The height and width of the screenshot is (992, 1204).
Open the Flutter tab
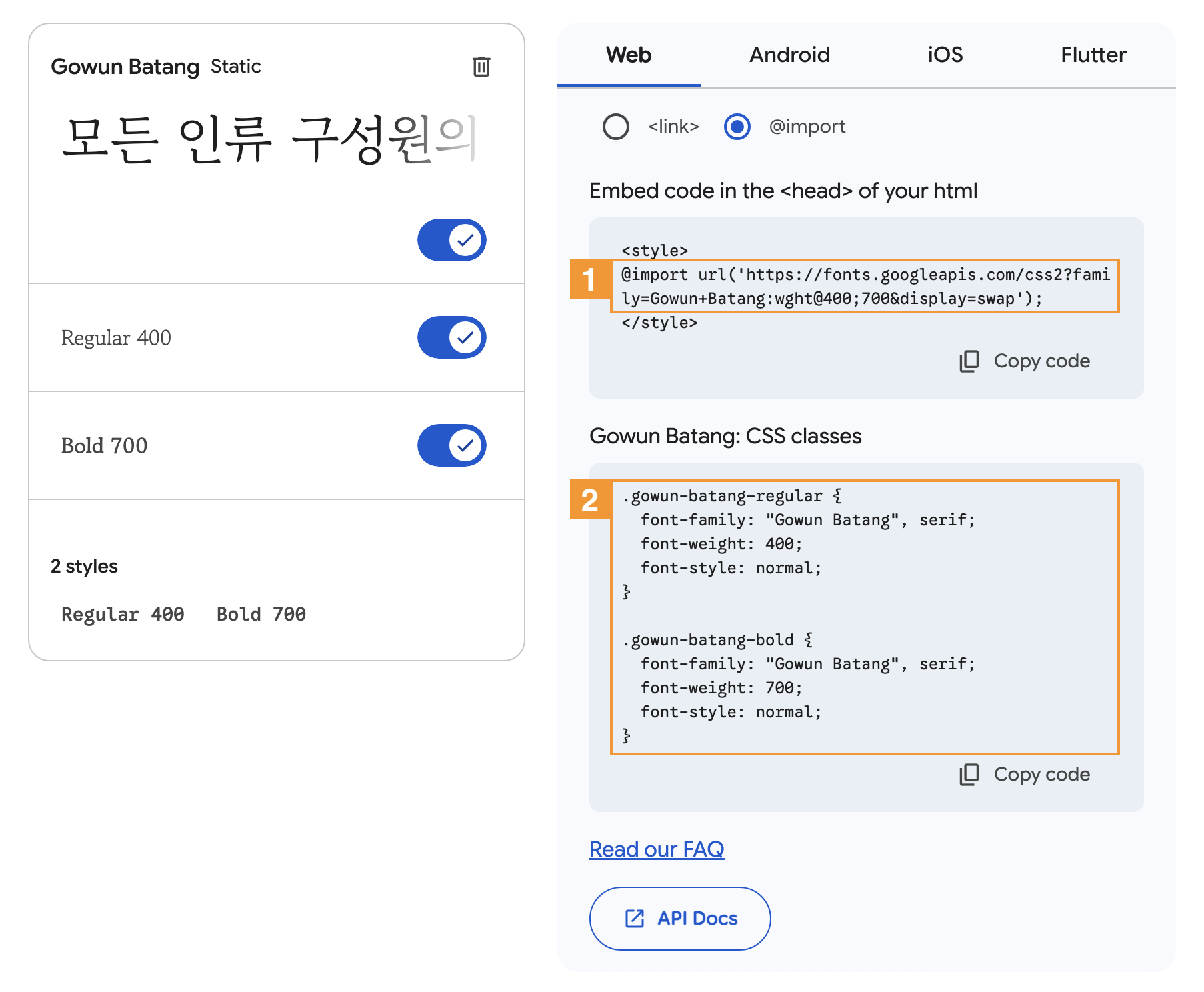(x=1093, y=55)
